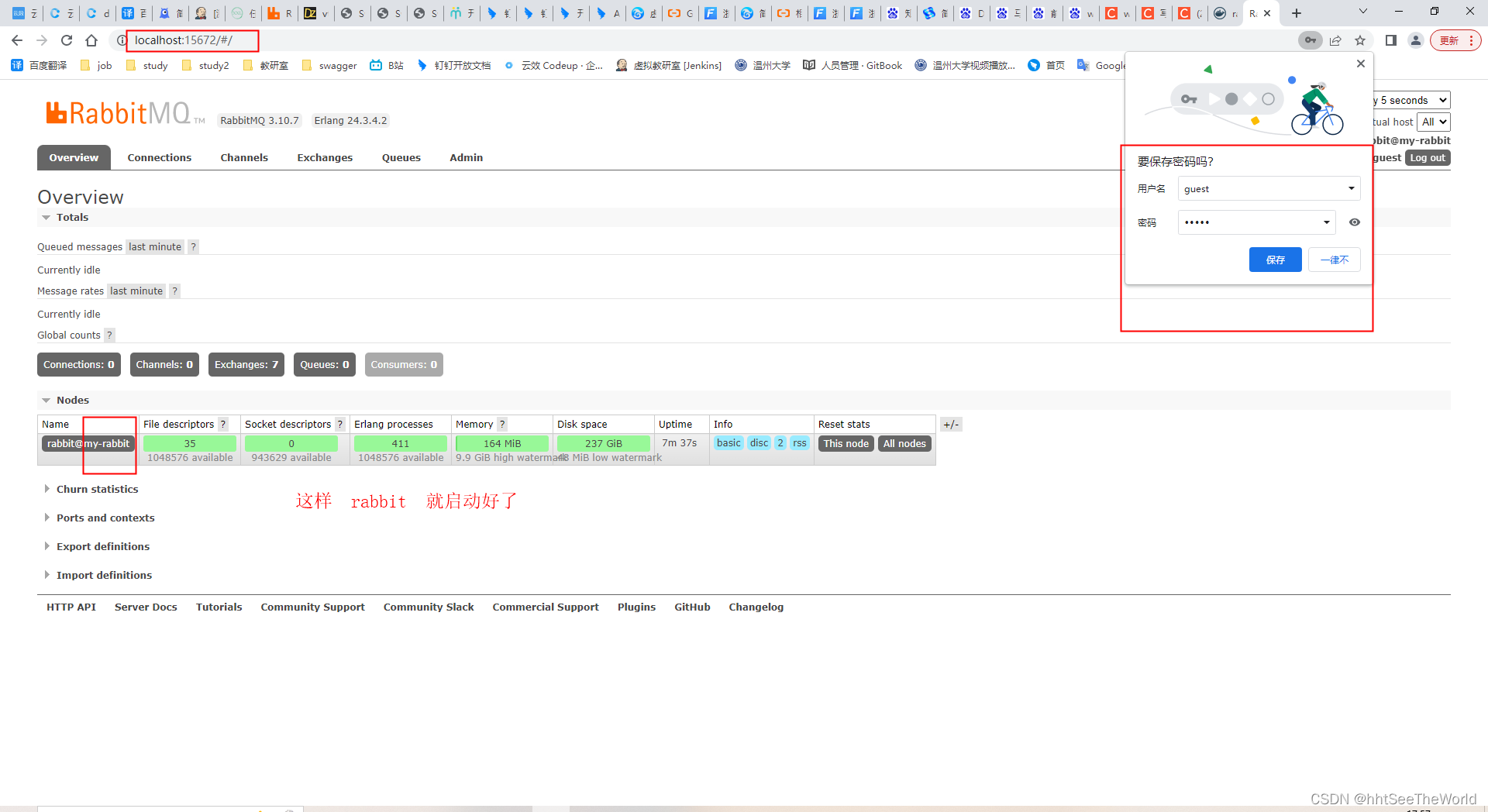1488x812 pixels.
Task: Toggle node columns with +/- button
Action: pyautogui.click(x=951, y=425)
